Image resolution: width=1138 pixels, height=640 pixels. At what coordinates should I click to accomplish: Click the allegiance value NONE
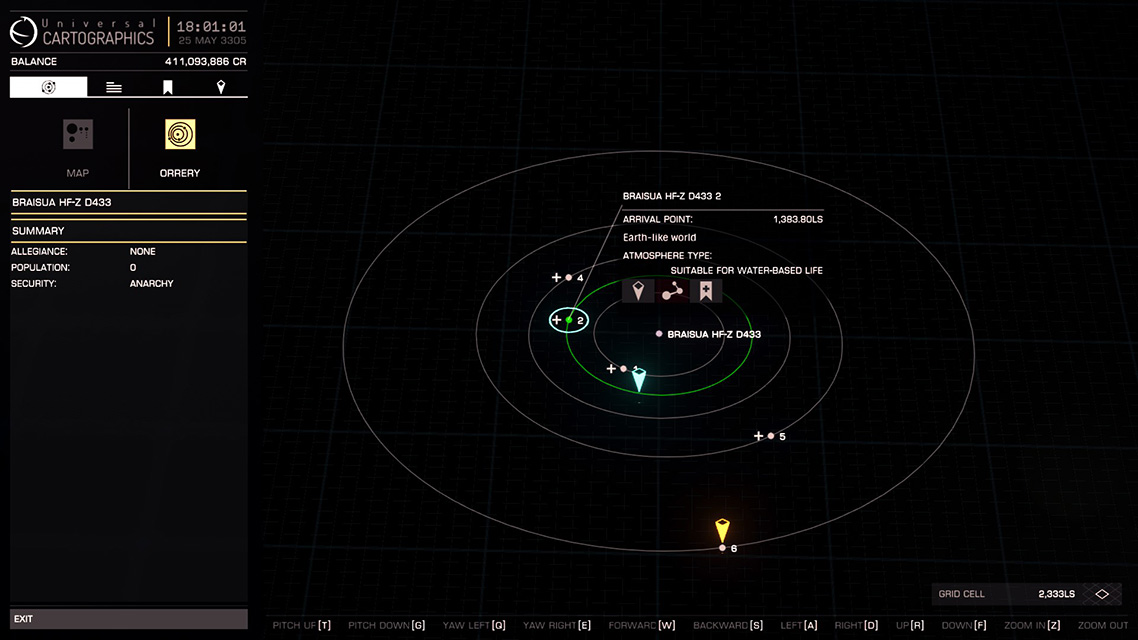pos(143,251)
